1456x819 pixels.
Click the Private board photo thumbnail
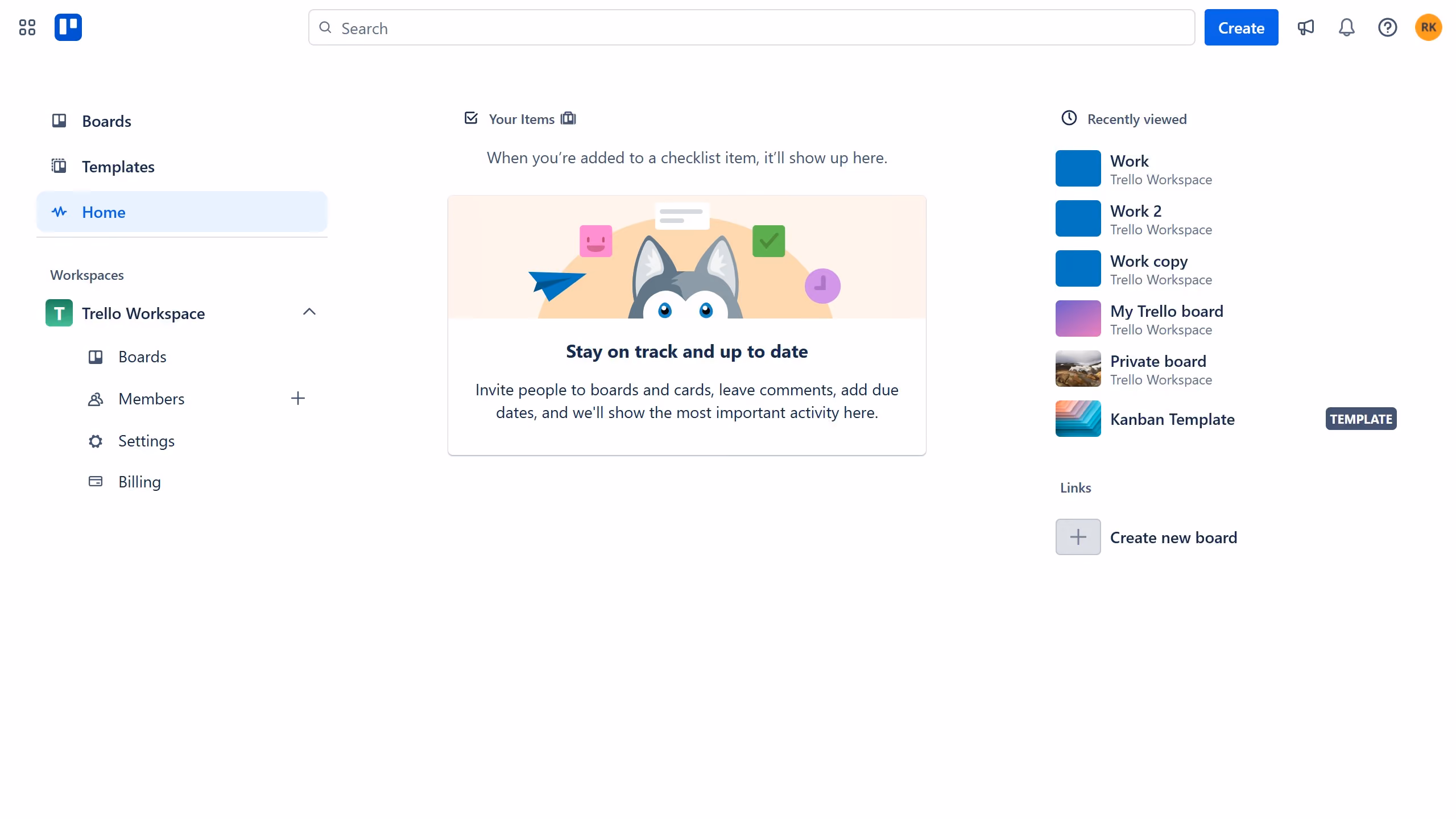coord(1078,369)
